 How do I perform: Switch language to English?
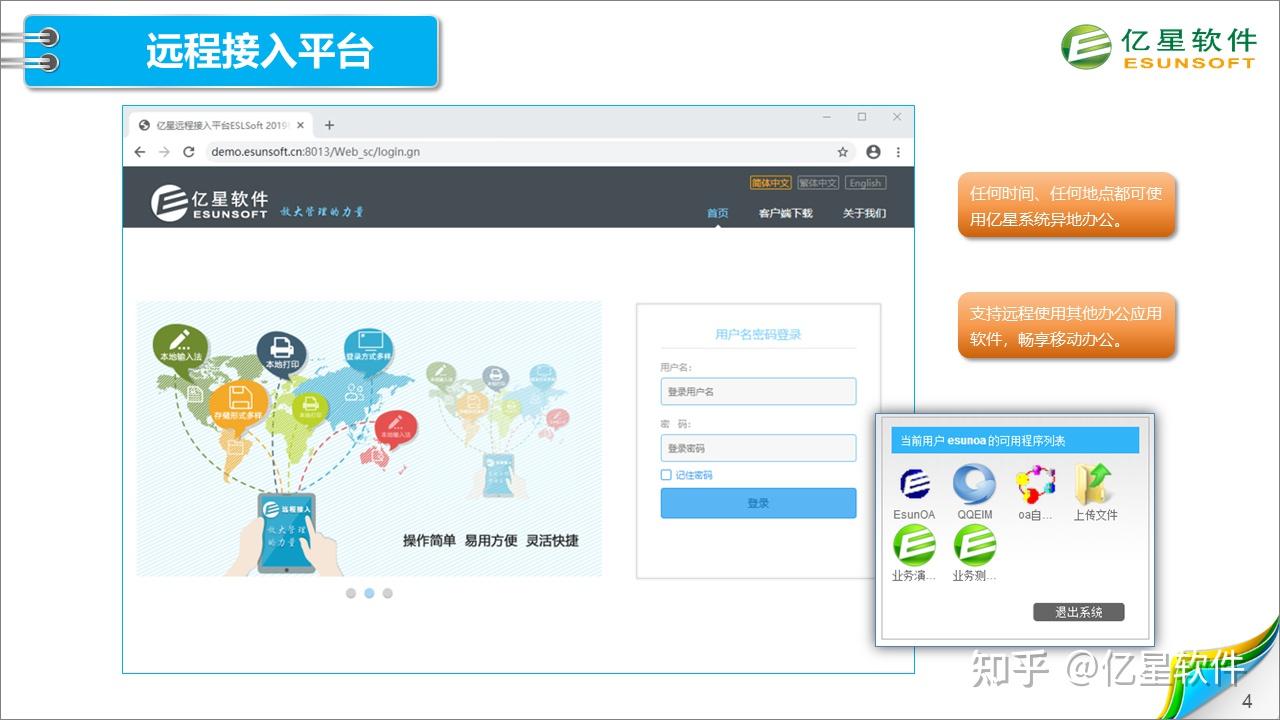pyautogui.click(x=864, y=182)
